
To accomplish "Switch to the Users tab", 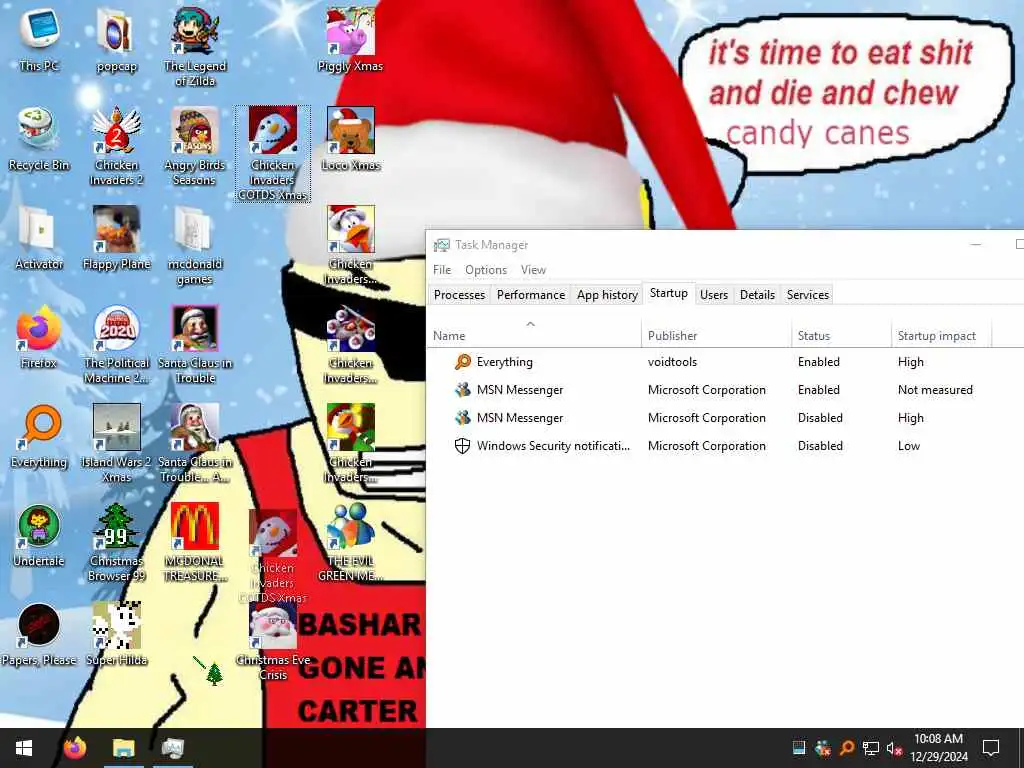I will (714, 295).
